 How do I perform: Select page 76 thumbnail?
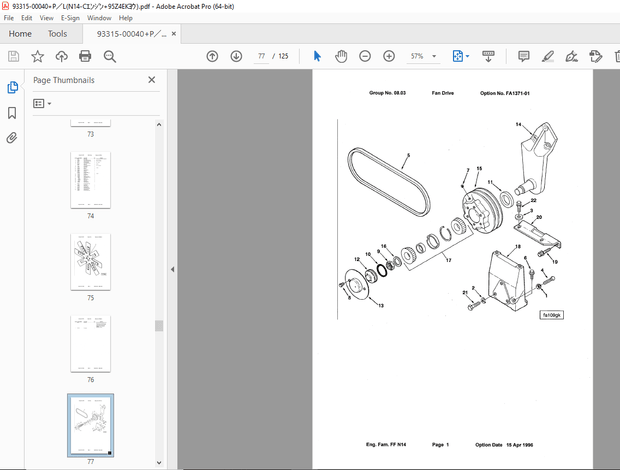(x=91, y=344)
